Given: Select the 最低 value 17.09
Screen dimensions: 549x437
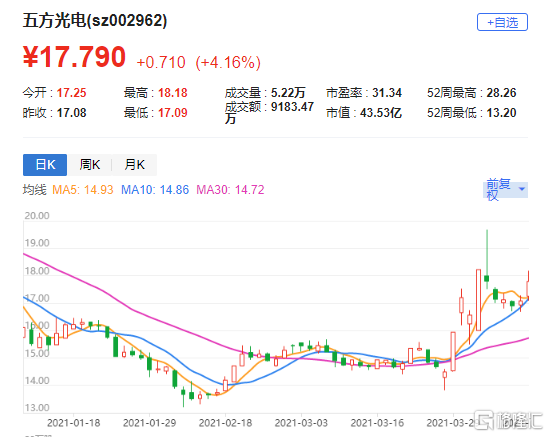Looking at the screenshot, I should click(173, 113).
